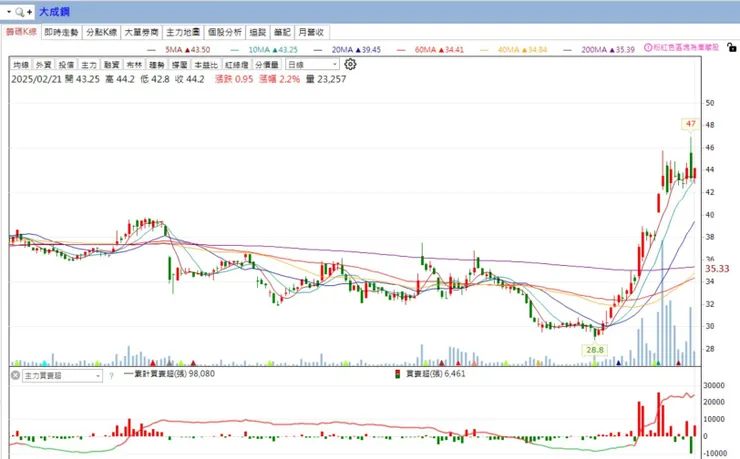The width and height of the screenshot is (740, 459).
Task: Click the 200MA 35.39 legend value
Action: point(608,50)
